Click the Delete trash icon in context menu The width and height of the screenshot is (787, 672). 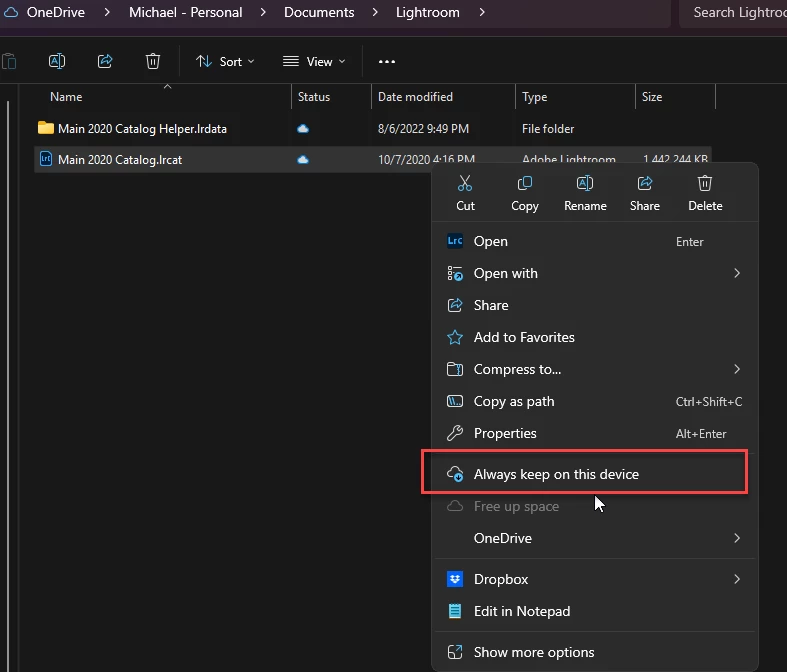point(705,184)
